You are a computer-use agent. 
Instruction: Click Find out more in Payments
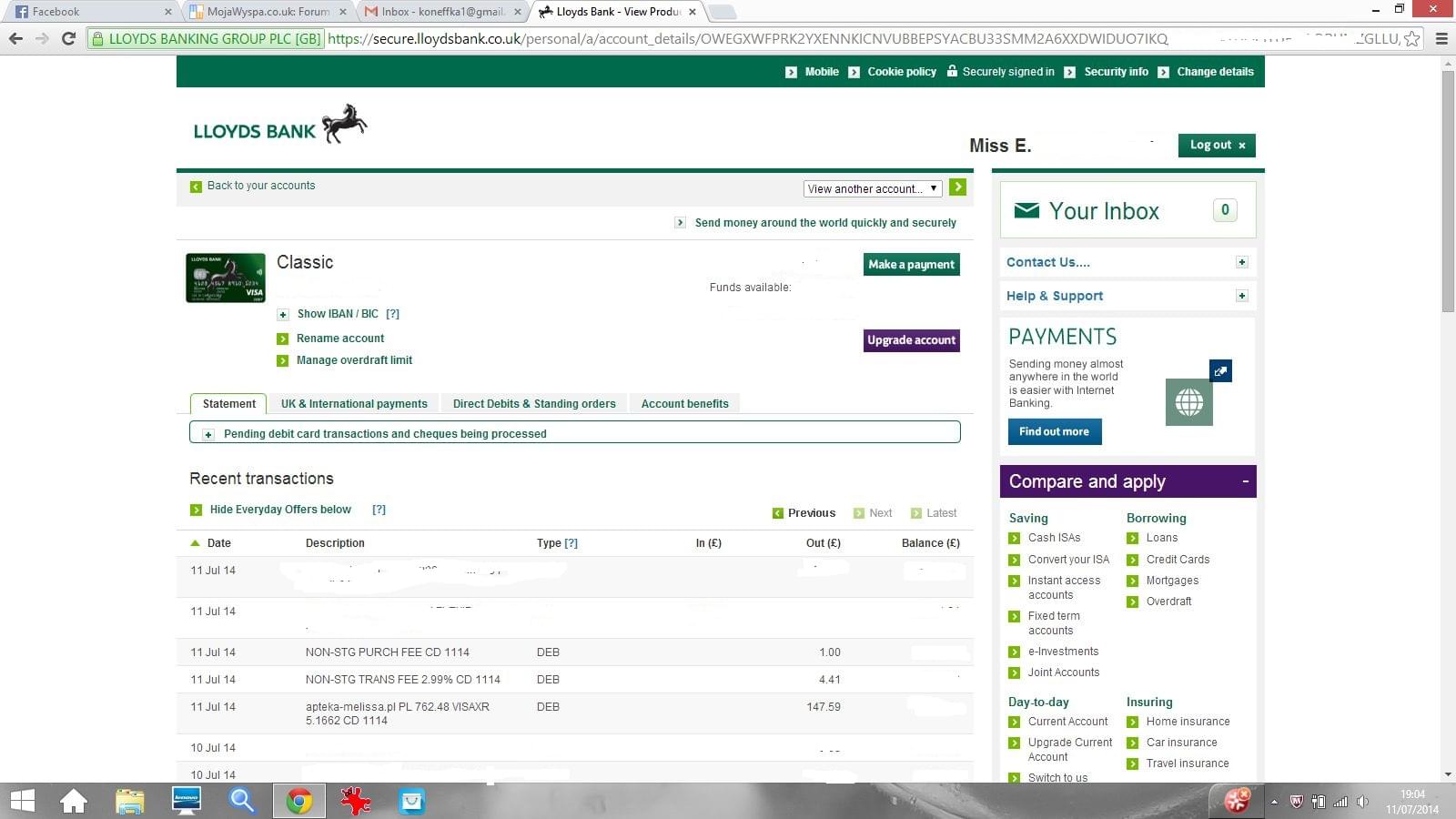(1054, 431)
